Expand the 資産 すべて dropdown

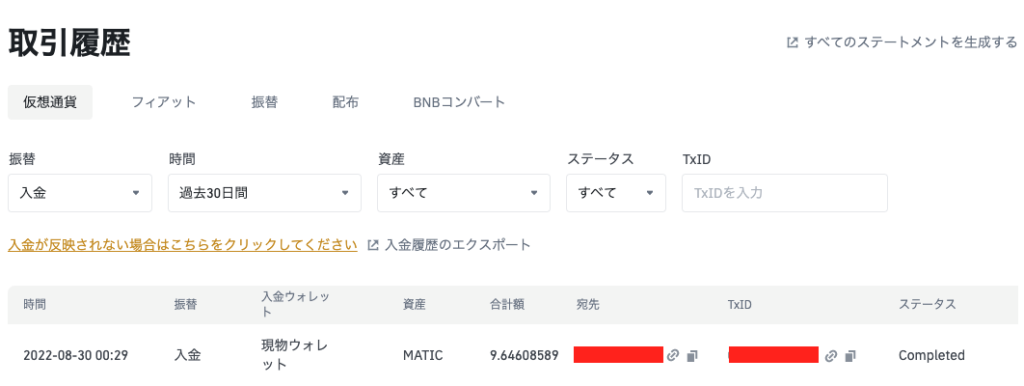pos(464,193)
